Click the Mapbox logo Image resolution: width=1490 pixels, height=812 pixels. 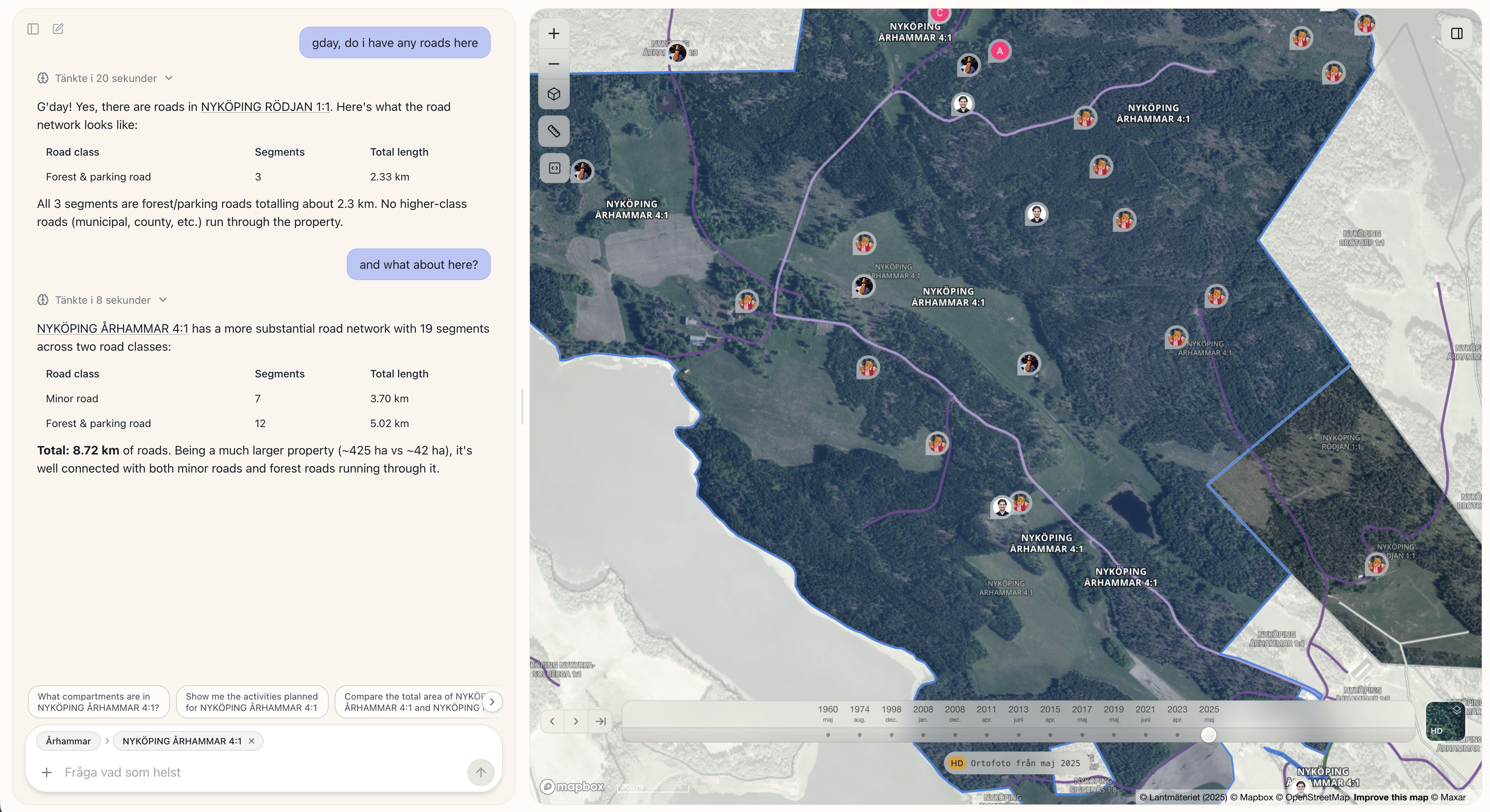[572, 786]
